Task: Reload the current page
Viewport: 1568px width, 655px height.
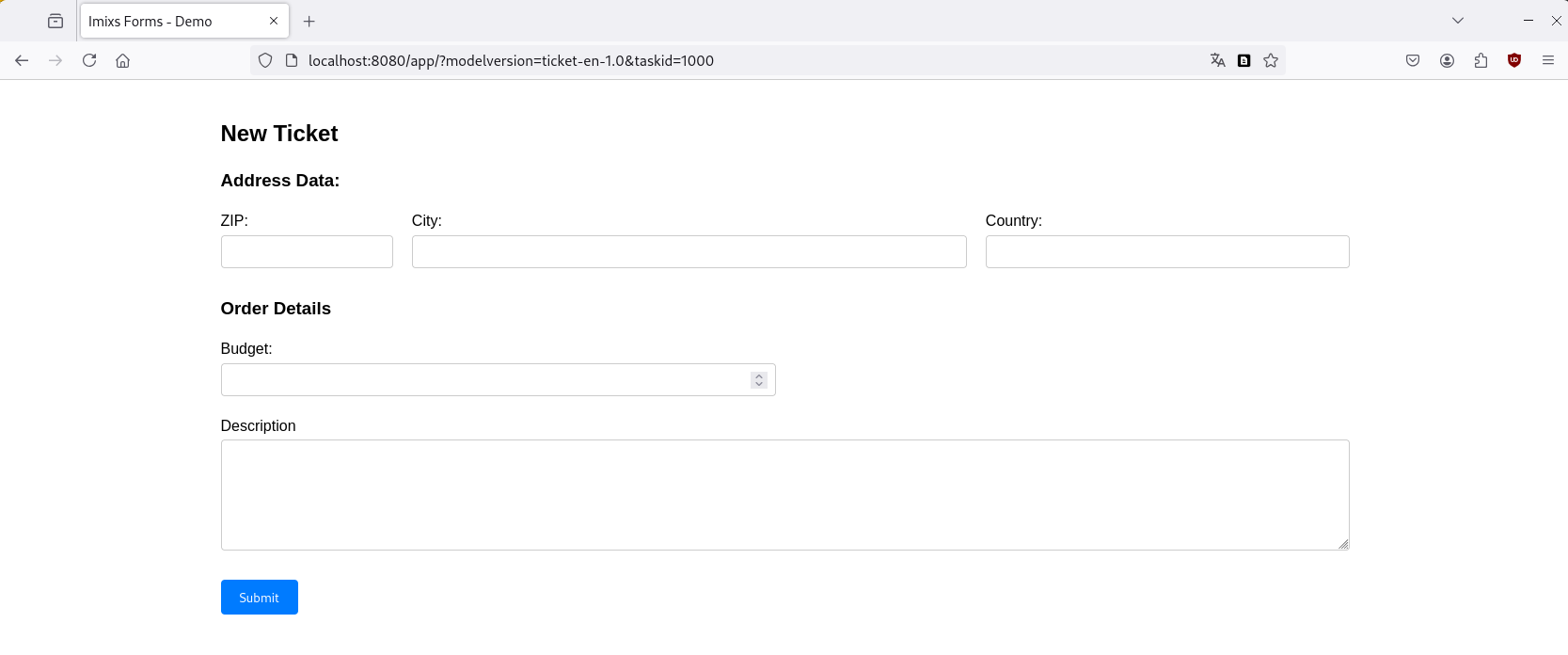Action: [x=89, y=60]
